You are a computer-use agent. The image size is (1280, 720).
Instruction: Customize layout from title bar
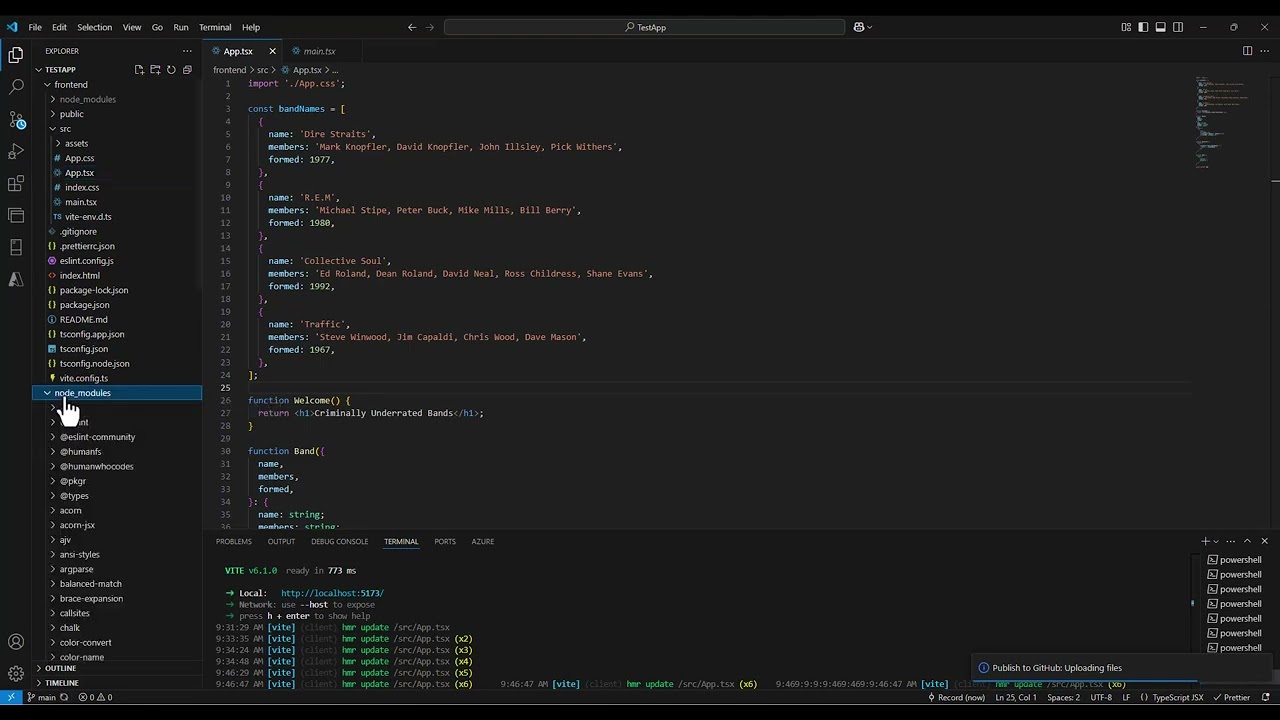point(1126,27)
